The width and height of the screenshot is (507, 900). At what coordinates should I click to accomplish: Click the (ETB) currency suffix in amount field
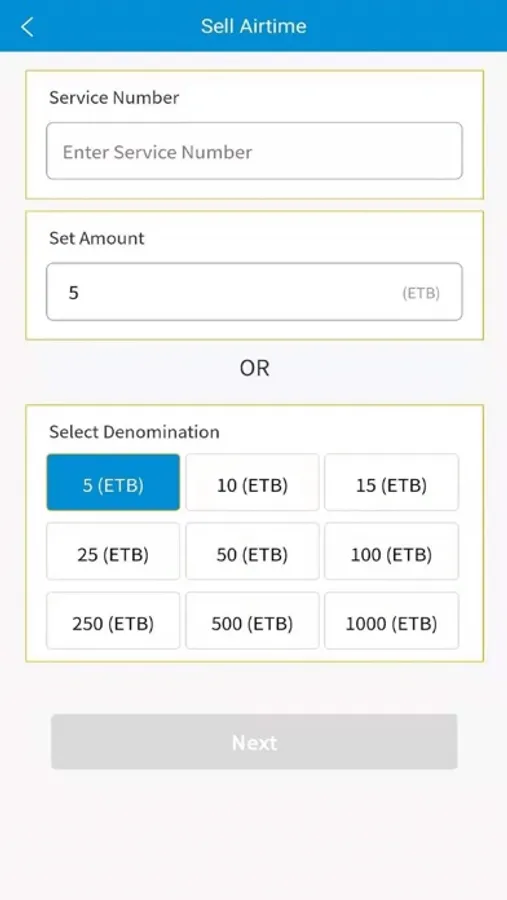click(421, 293)
